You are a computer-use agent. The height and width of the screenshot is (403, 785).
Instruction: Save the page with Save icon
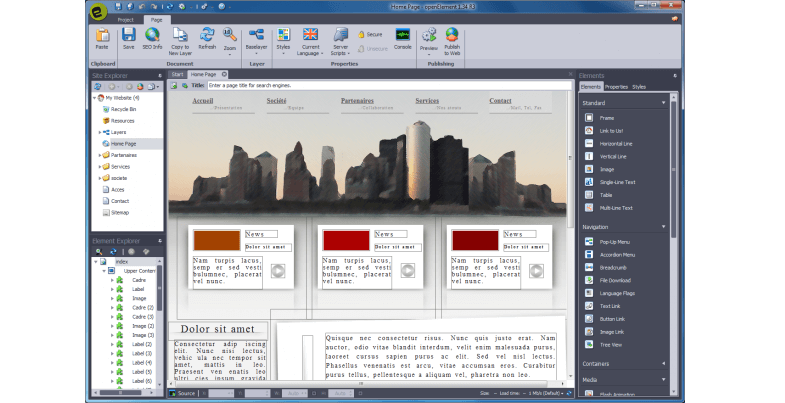coord(129,35)
